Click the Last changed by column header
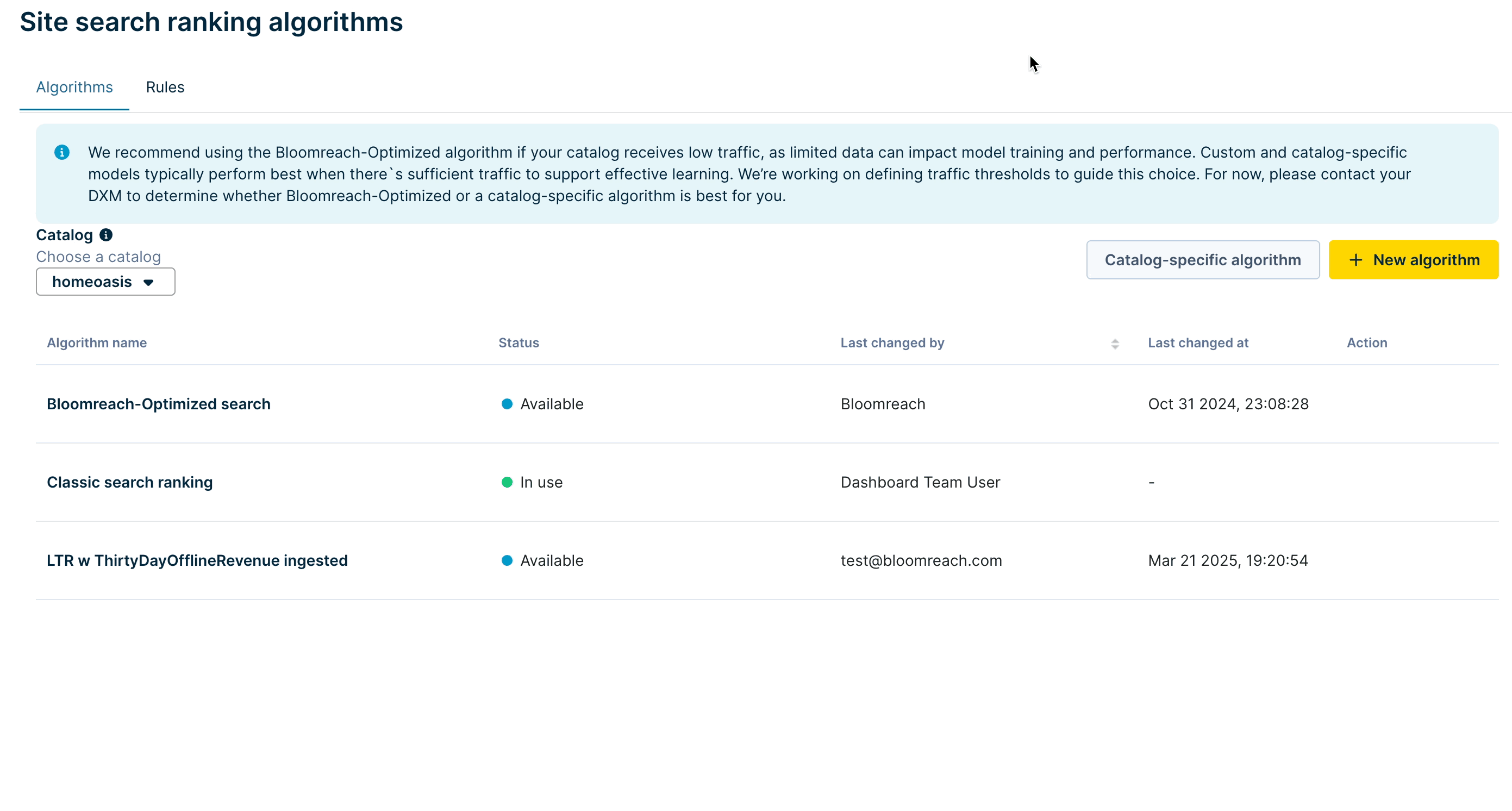Viewport: 1512px width, 811px height. click(x=892, y=342)
